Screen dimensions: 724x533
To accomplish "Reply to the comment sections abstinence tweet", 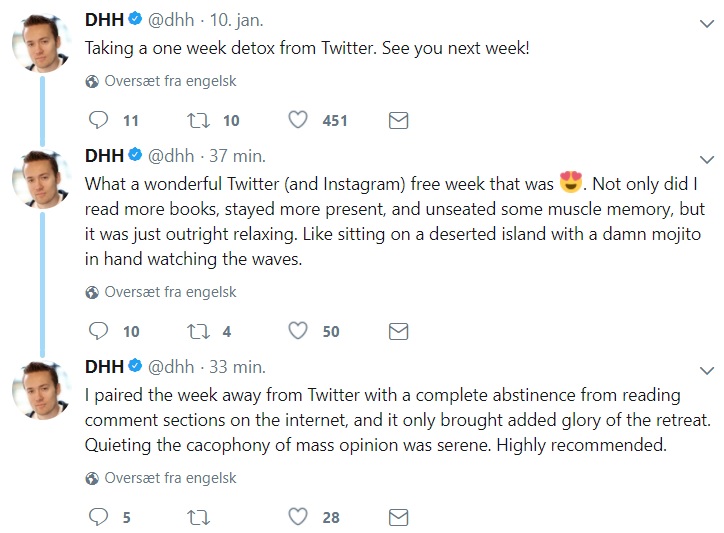I will coord(98,517).
